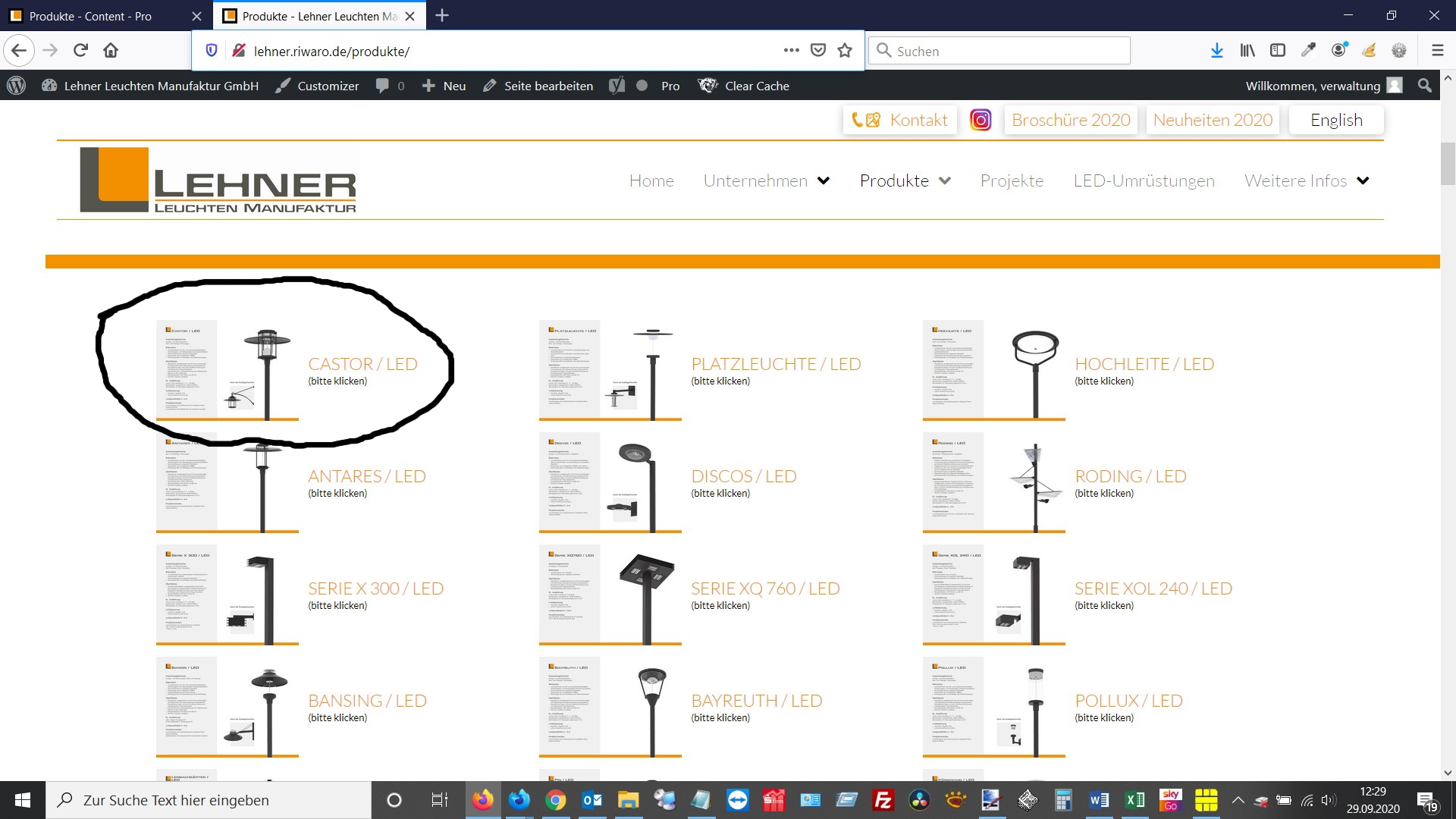Open the Home menu item
Screen dimensions: 1456x819
pos(651,180)
